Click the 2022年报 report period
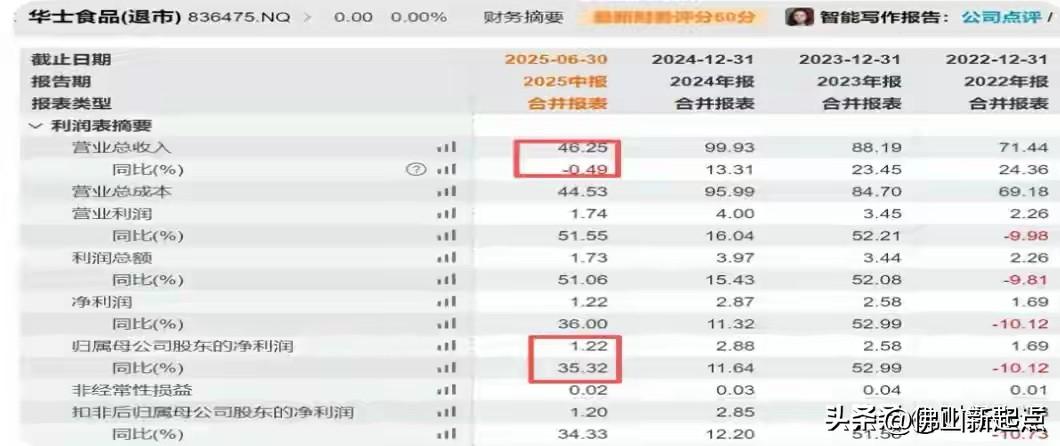The height and width of the screenshot is (446, 1060). click(x=1007, y=82)
